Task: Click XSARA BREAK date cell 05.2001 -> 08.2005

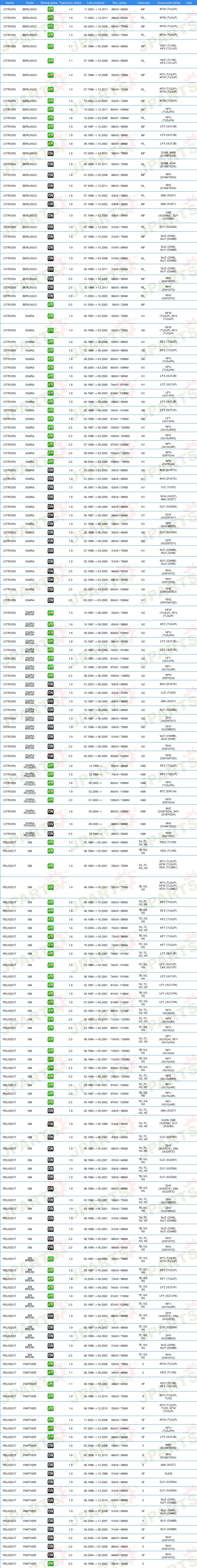Action: [x=96, y=757]
